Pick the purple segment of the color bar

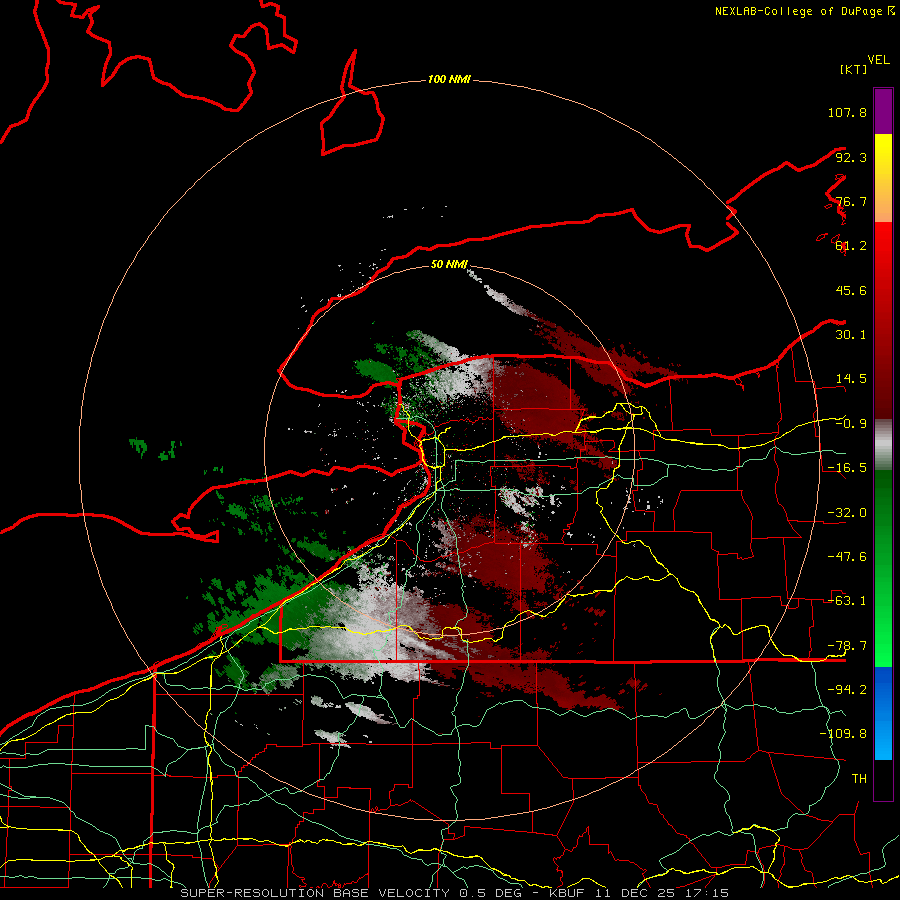point(883,111)
